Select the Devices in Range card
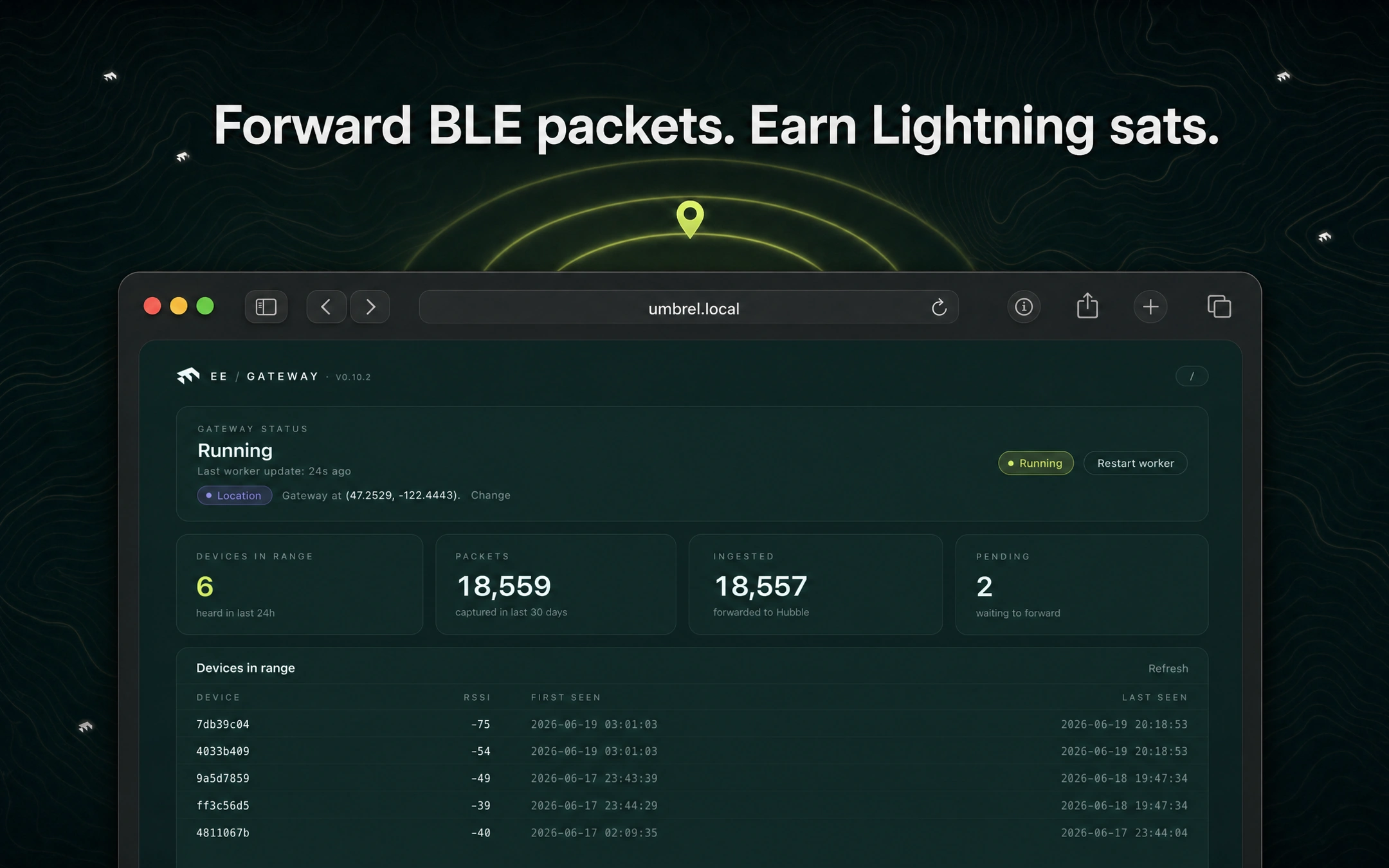The image size is (1389, 868). [300, 584]
